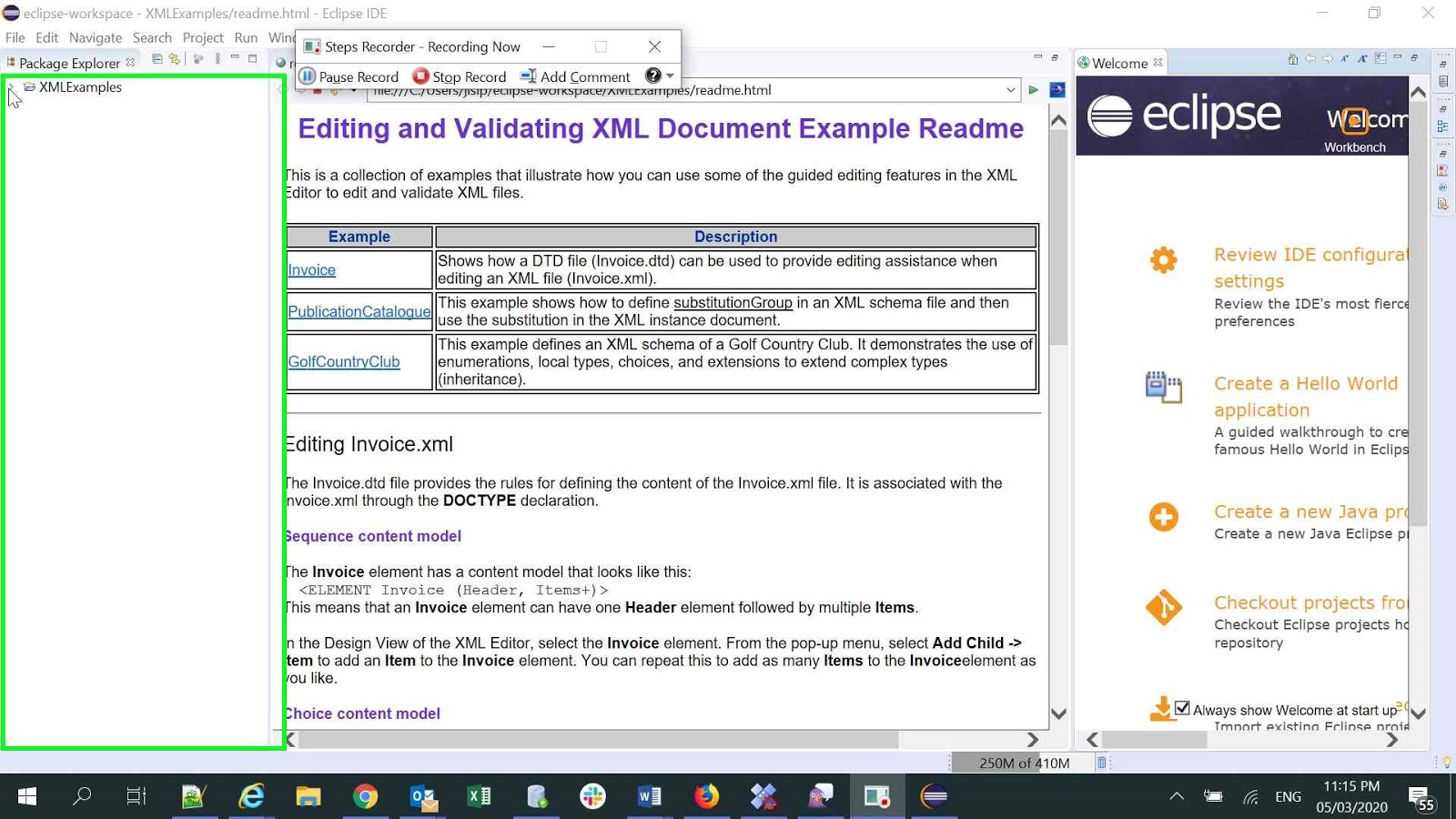This screenshot has height=819, width=1456.
Task: Toggle Link with Editor in Package Explorer
Action: pyautogui.click(x=175, y=59)
